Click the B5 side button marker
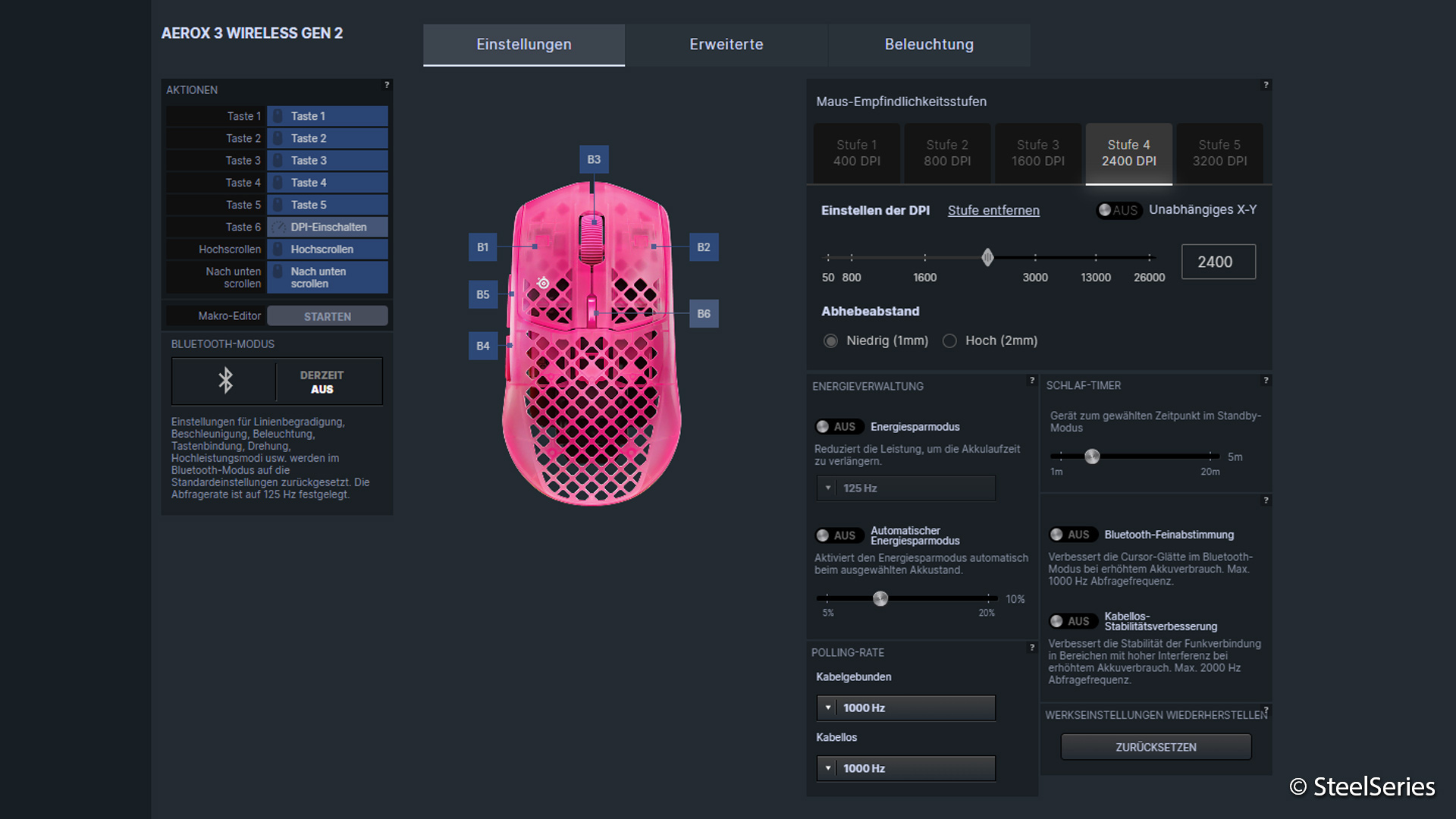This screenshot has height=819, width=1456. (x=482, y=294)
